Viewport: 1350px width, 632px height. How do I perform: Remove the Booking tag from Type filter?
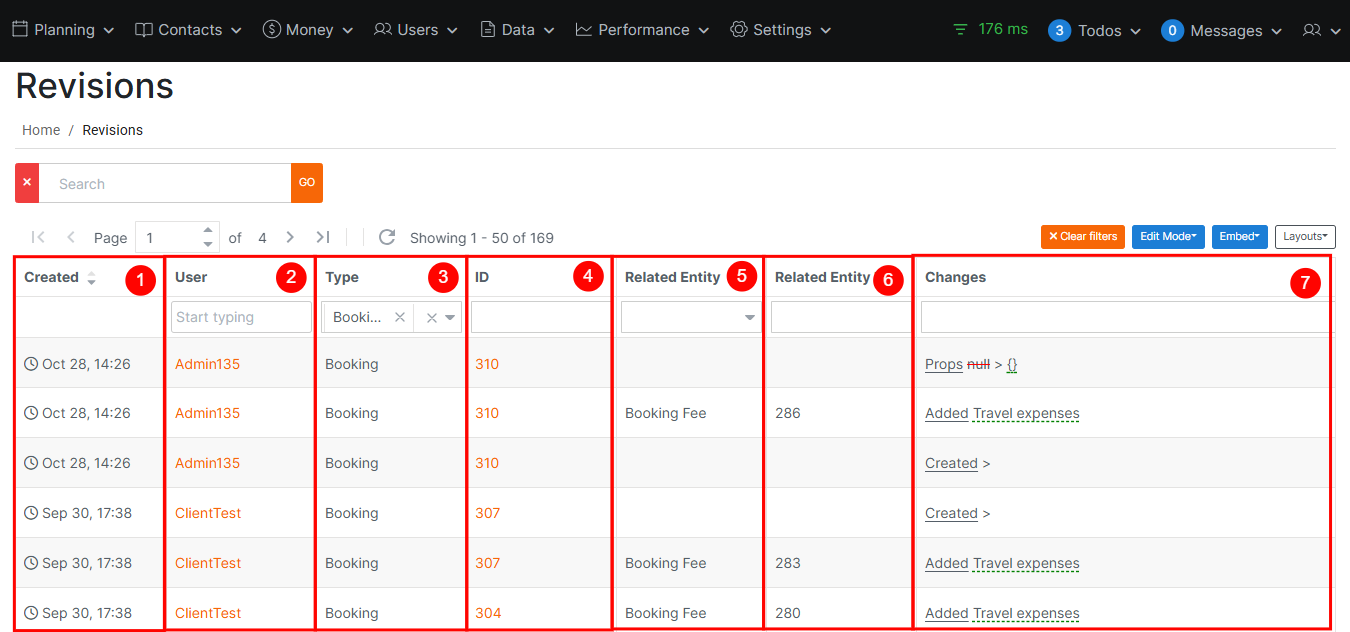coord(400,317)
